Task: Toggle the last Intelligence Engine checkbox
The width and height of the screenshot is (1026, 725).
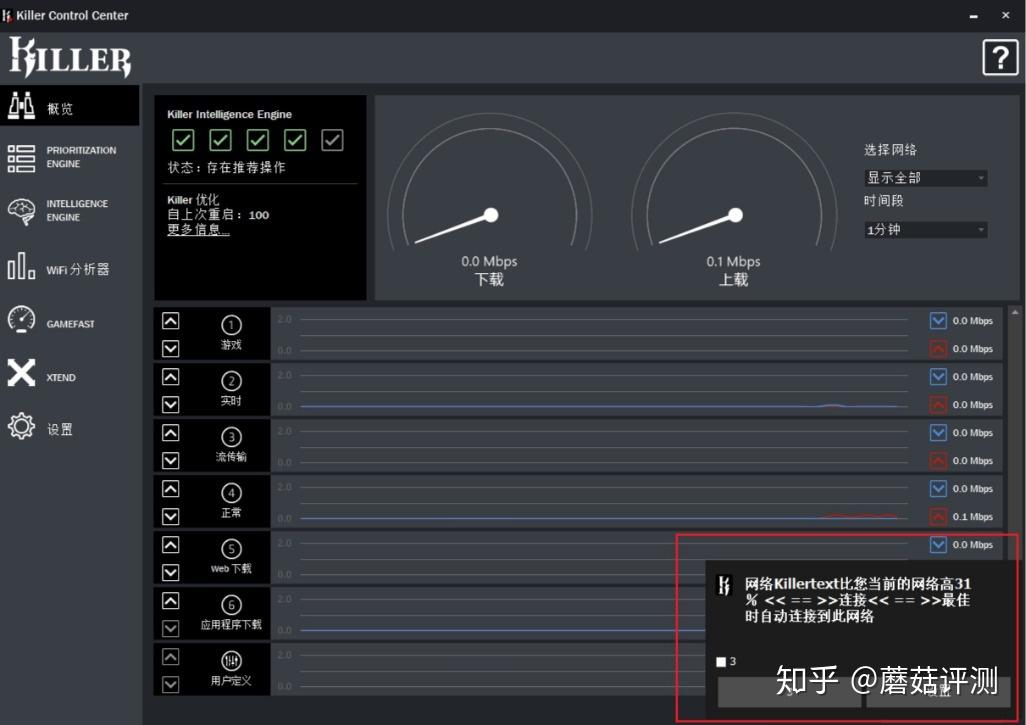Action: pos(331,140)
